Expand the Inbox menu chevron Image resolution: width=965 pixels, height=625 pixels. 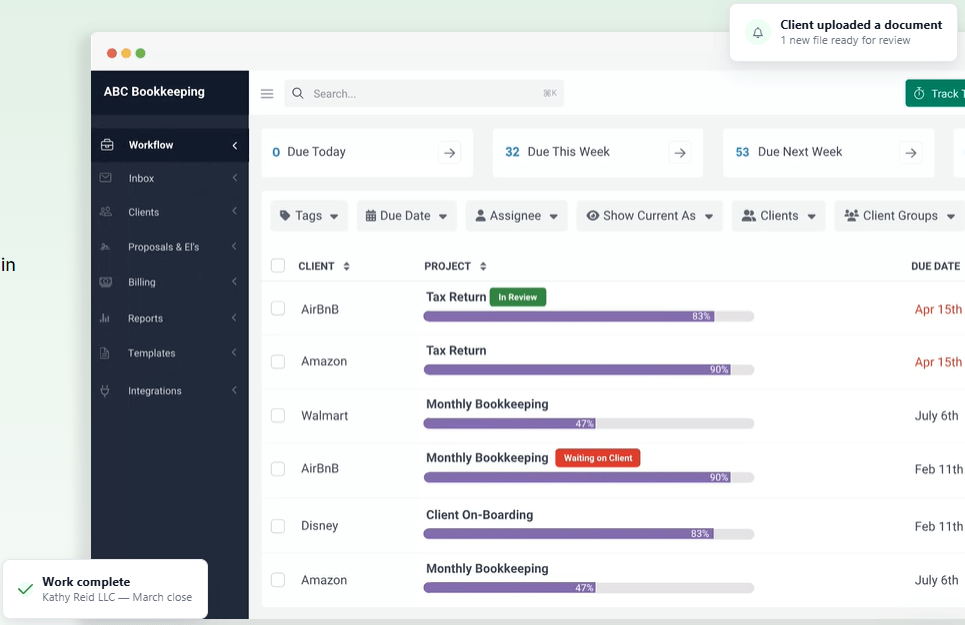tap(234, 178)
